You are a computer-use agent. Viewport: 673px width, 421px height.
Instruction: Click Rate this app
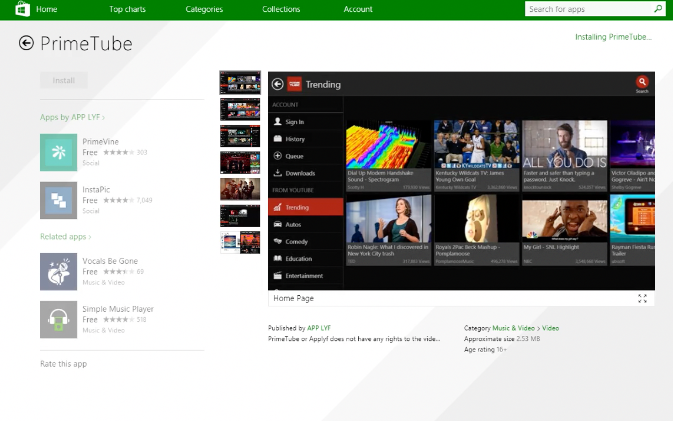point(64,364)
